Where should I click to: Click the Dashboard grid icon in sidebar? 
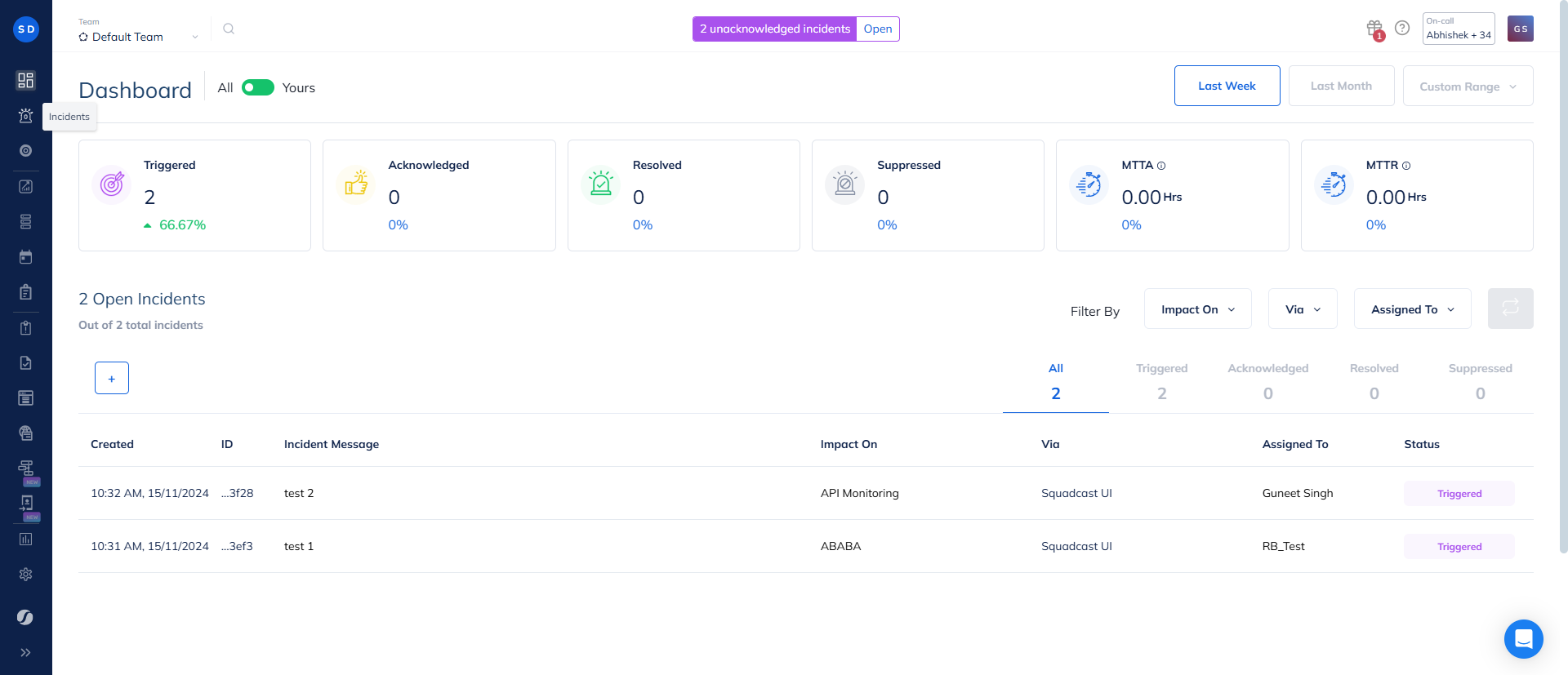click(x=25, y=80)
